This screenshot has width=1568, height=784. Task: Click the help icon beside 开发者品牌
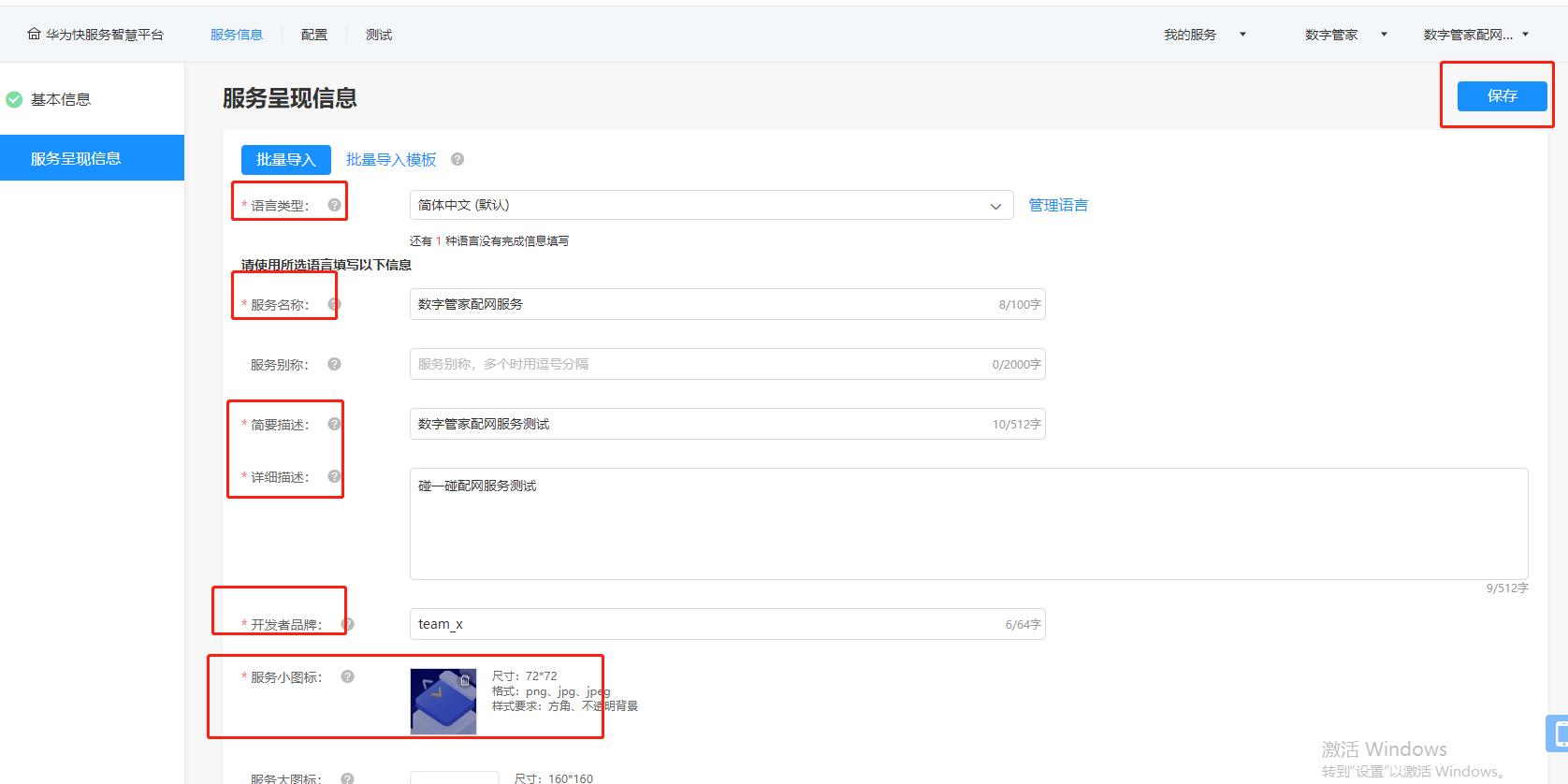click(x=347, y=624)
